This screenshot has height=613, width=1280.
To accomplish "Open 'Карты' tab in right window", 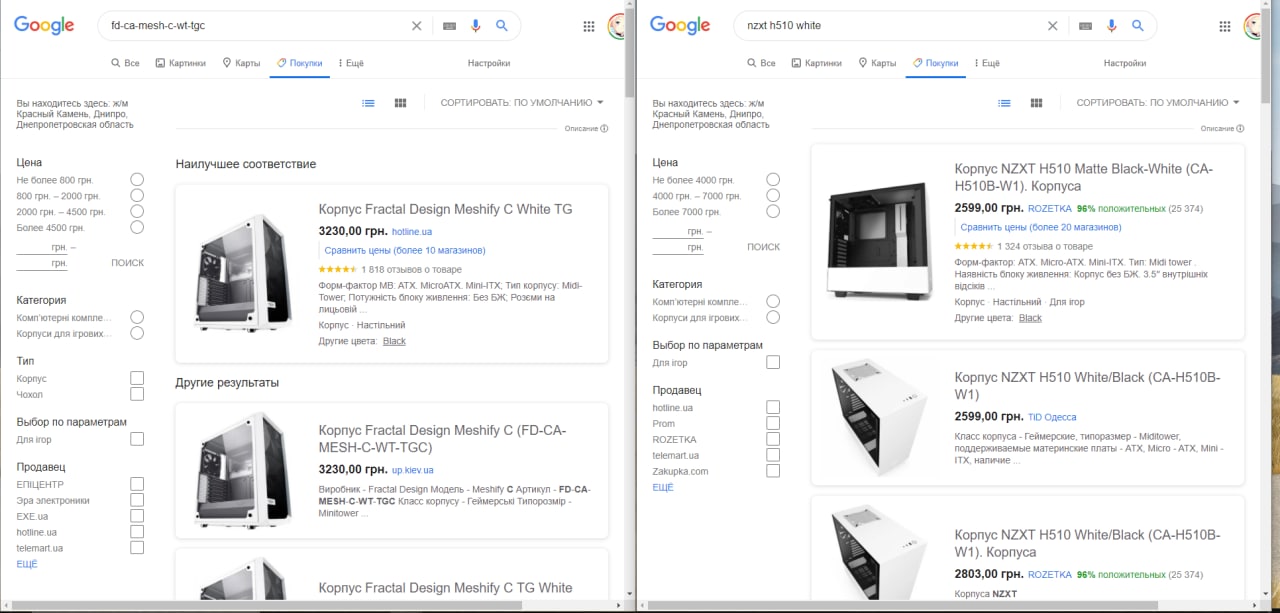I will [877, 63].
